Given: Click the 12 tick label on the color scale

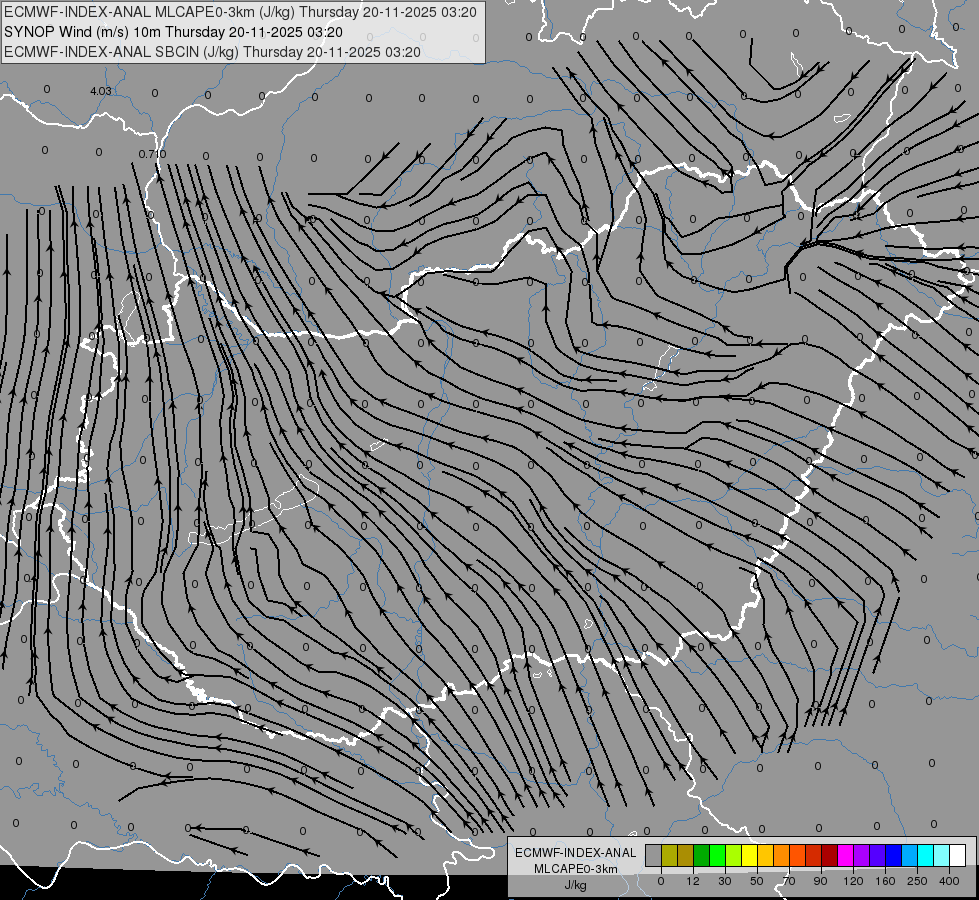Looking at the screenshot, I should 693,881.
